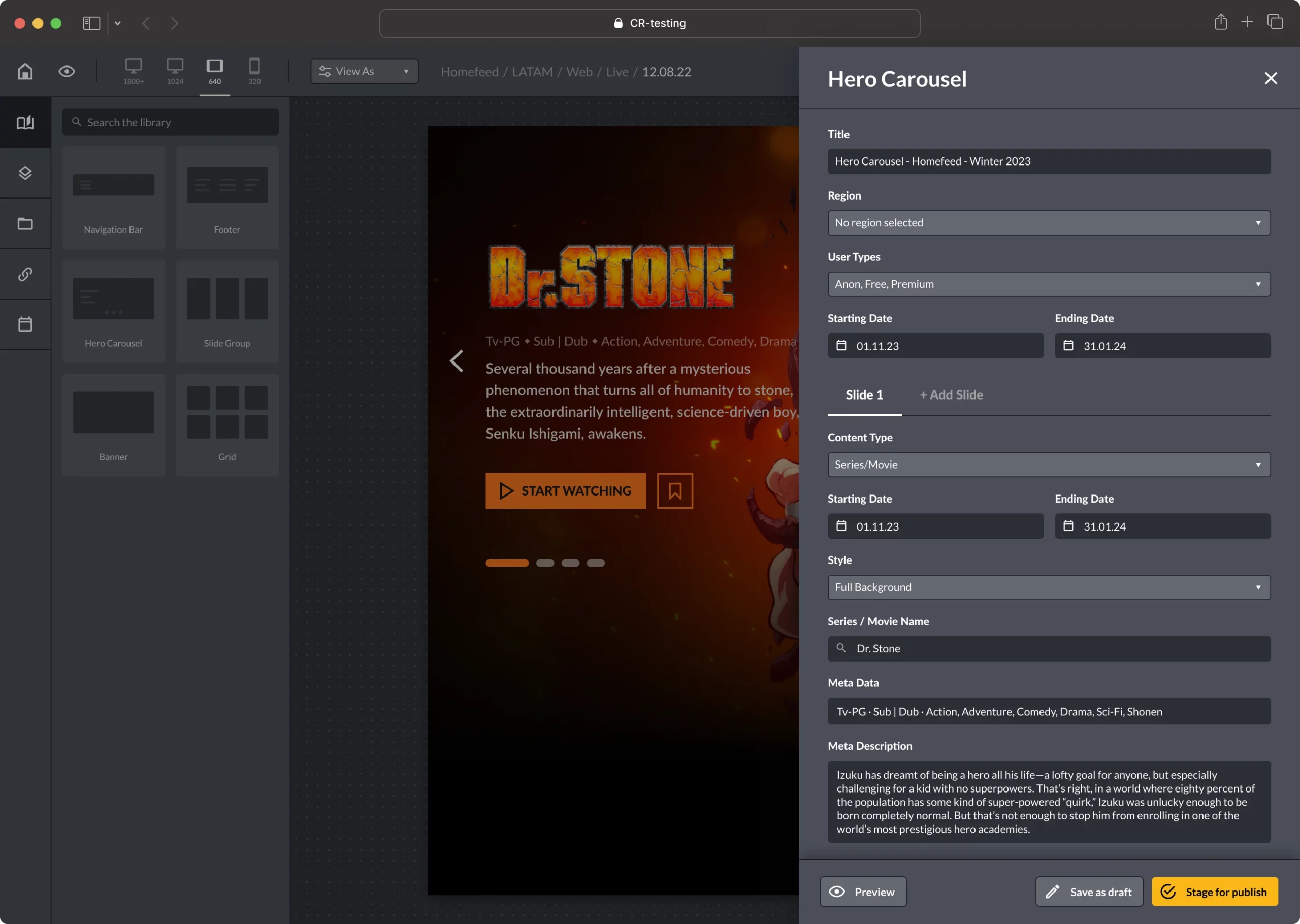
Task: Edit the Meta Description text area
Action: (x=1049, y=802)
